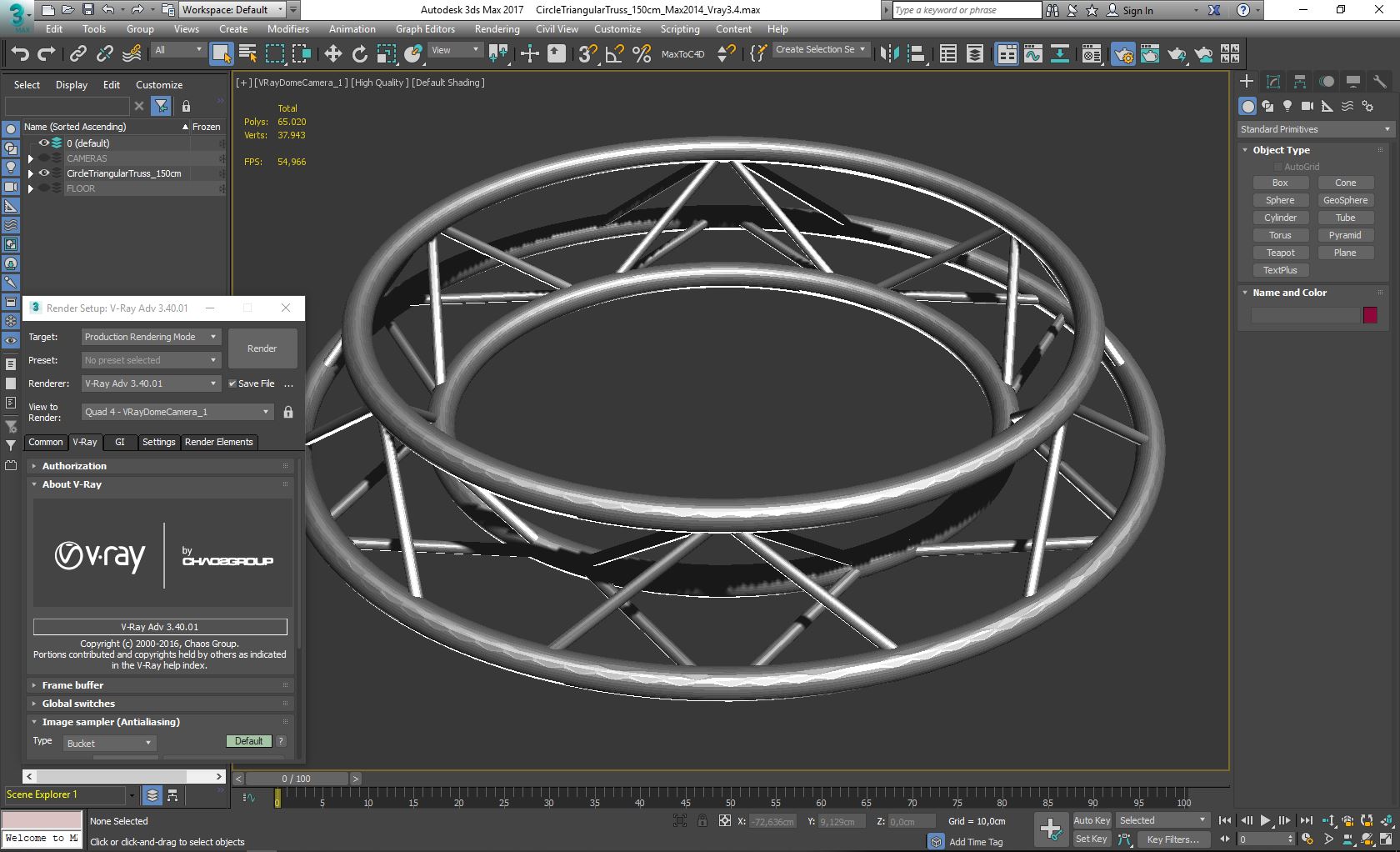Click the Undo arrow icon
The height and width of the screenshot is (852, 1400).
coord(20,54)
